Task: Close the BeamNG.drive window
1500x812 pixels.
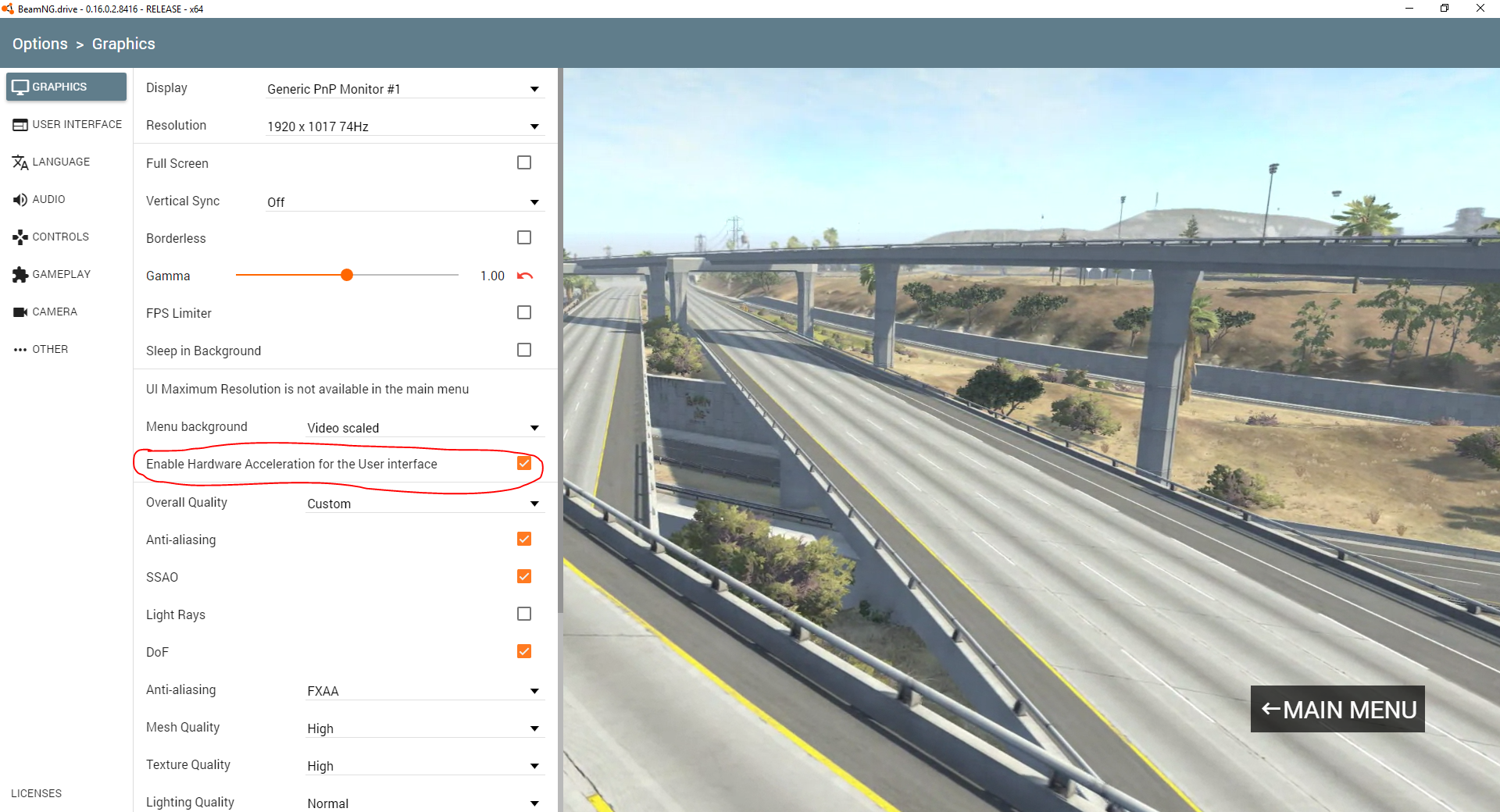Action: point(1480,9)
